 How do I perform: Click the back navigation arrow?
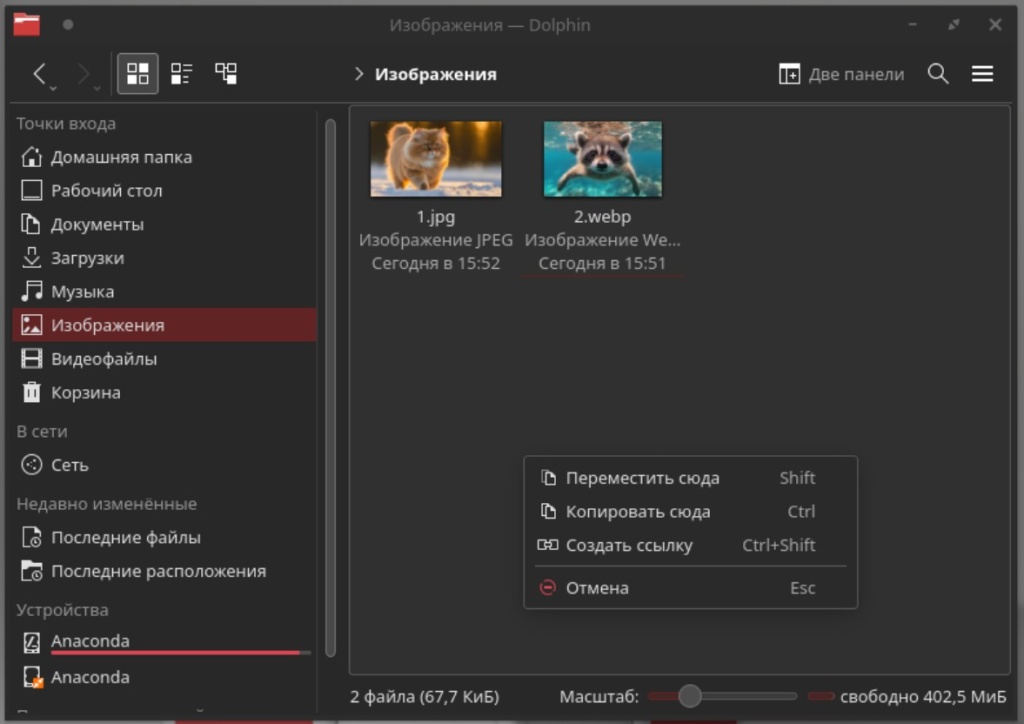[x=40, y=74]
